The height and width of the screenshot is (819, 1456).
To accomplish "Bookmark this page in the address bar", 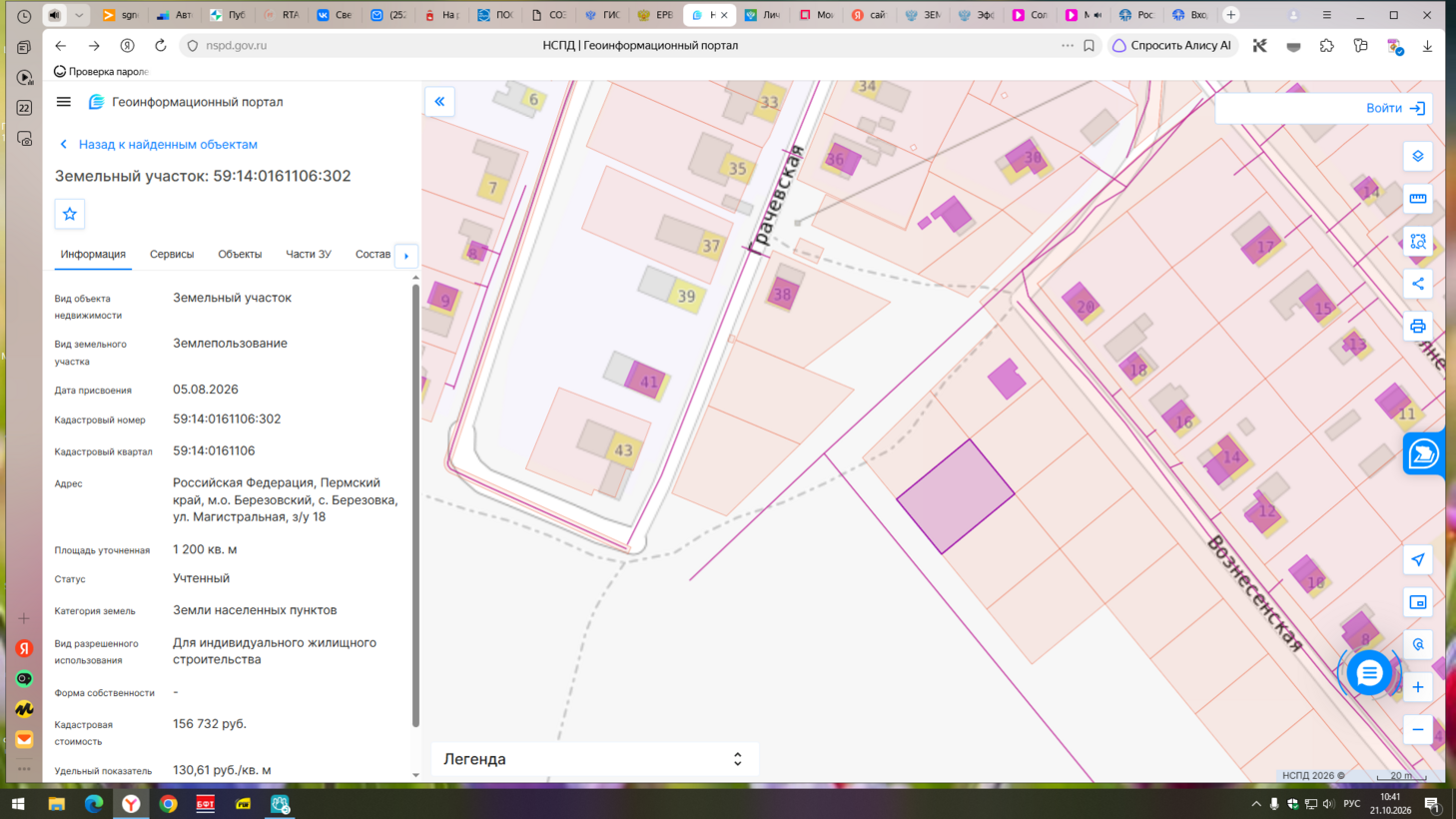I will click(x=1090, y=46).
